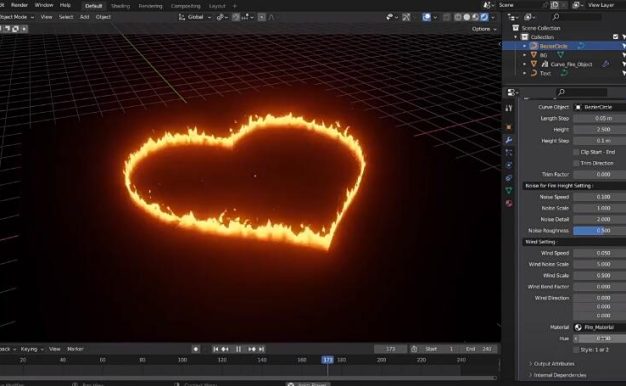Open the Object Mode dropdown
The image size is (626, 386).
point(16,17)
